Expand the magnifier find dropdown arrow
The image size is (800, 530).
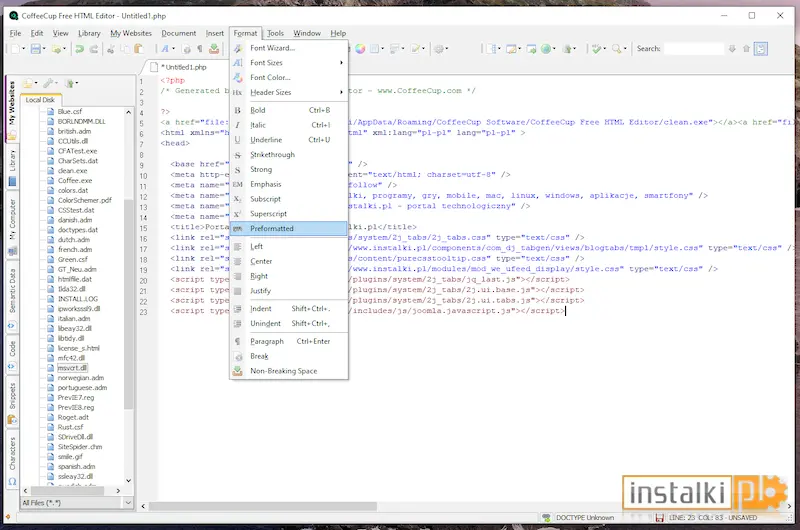625,49
